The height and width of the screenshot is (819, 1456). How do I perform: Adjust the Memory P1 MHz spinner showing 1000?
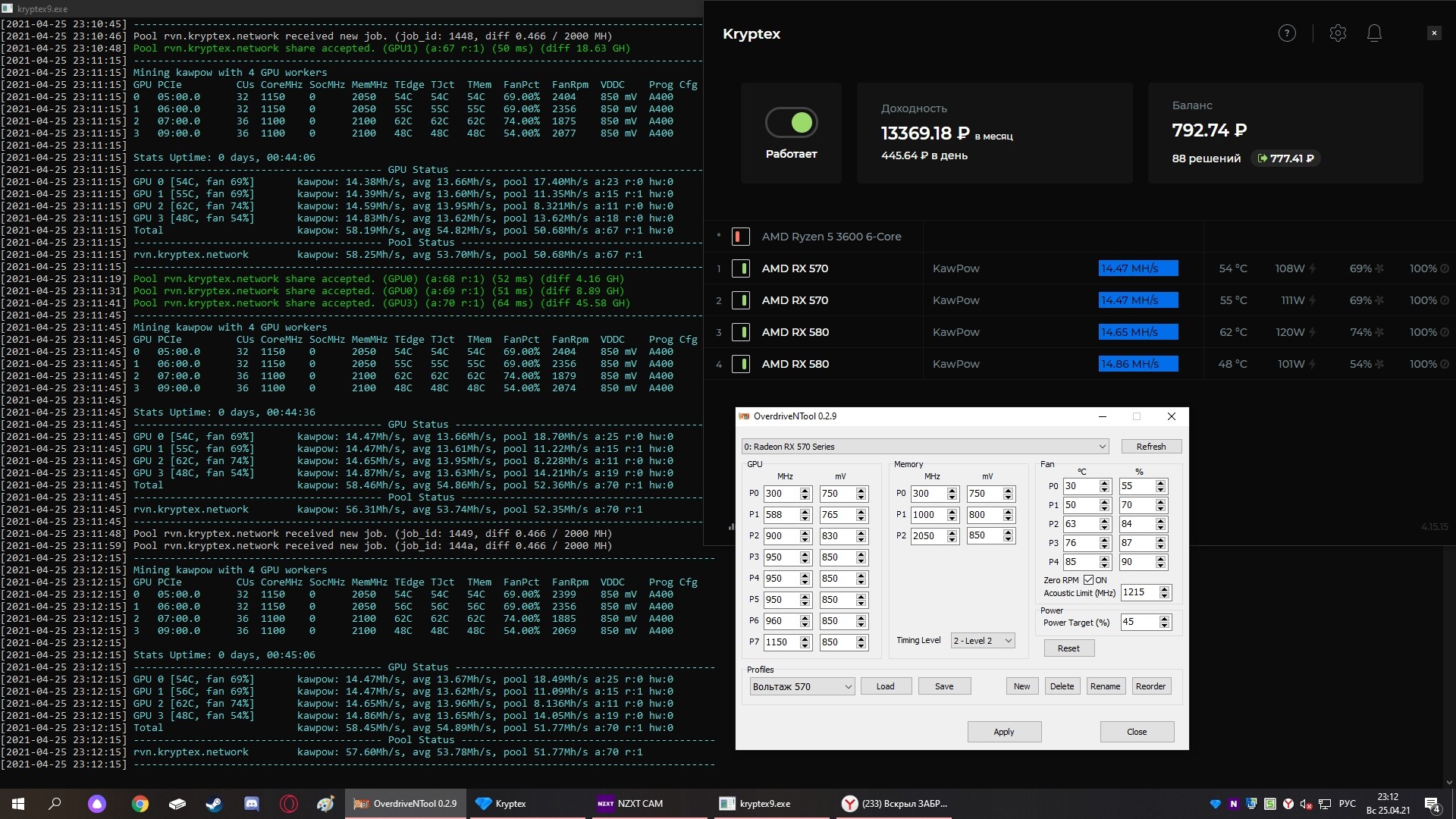tap(952, 515)
